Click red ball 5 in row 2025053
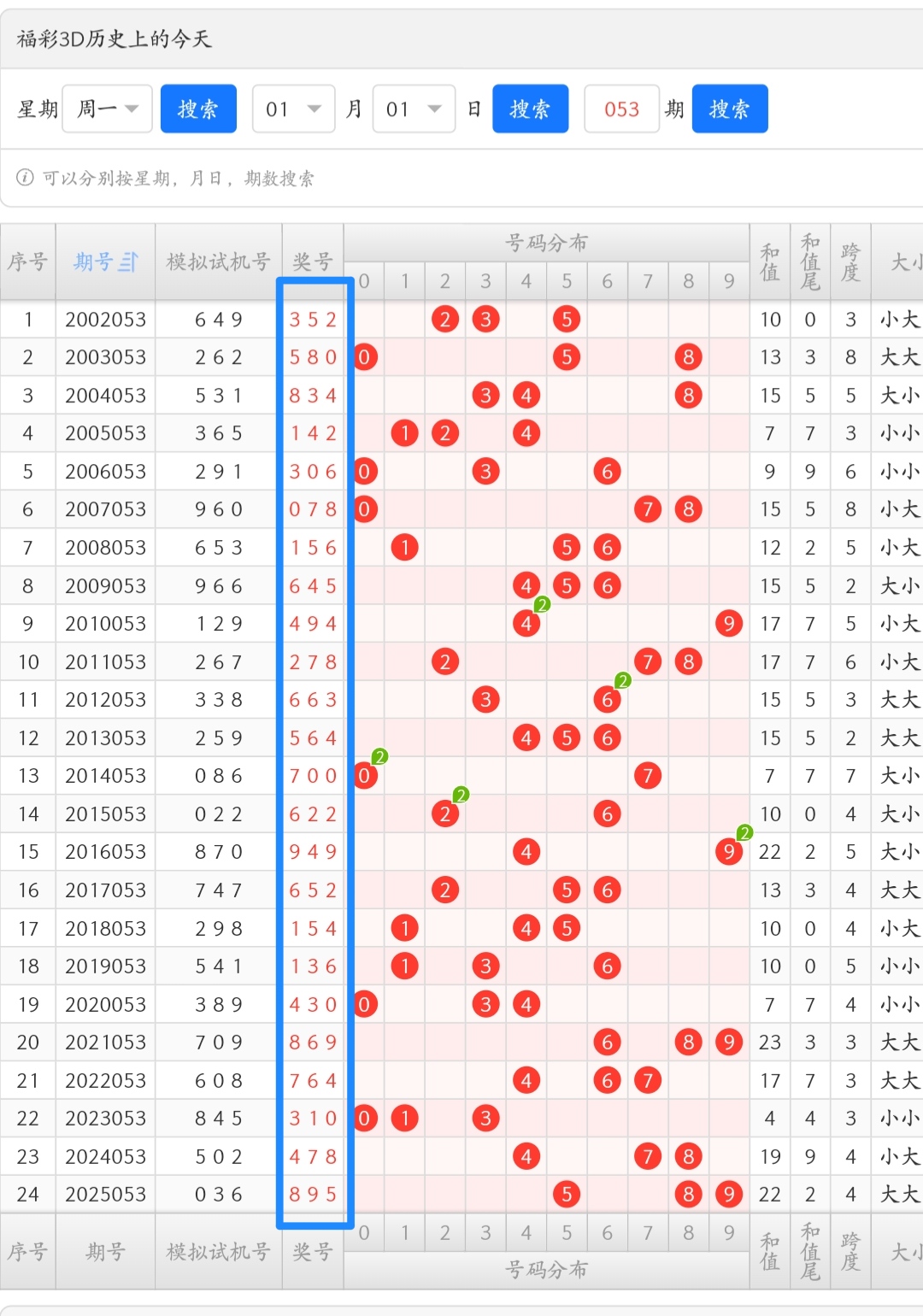The image size is (923, 1316). click(567, 1194)
